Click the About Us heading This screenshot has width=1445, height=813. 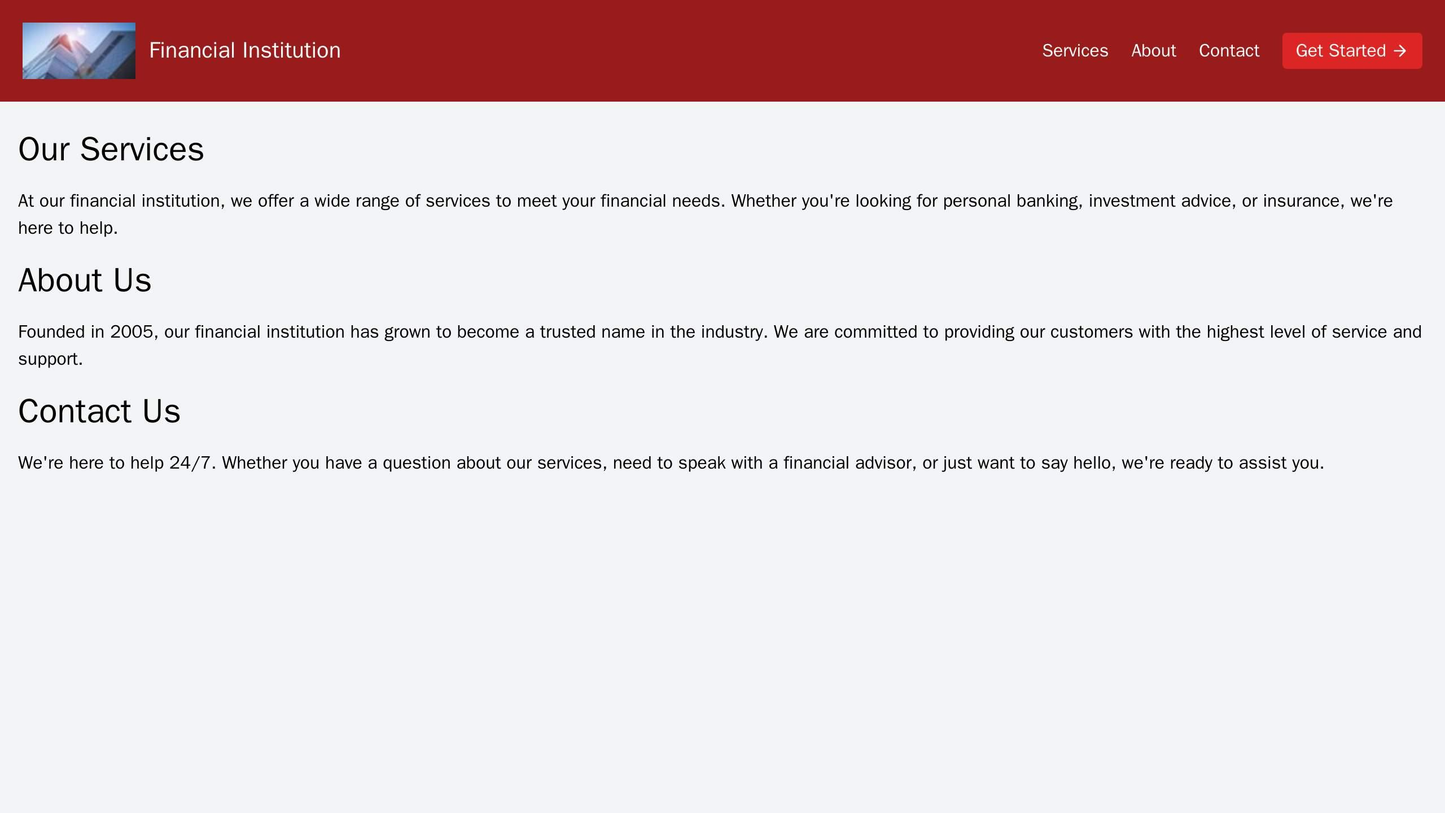click(85, 281)
